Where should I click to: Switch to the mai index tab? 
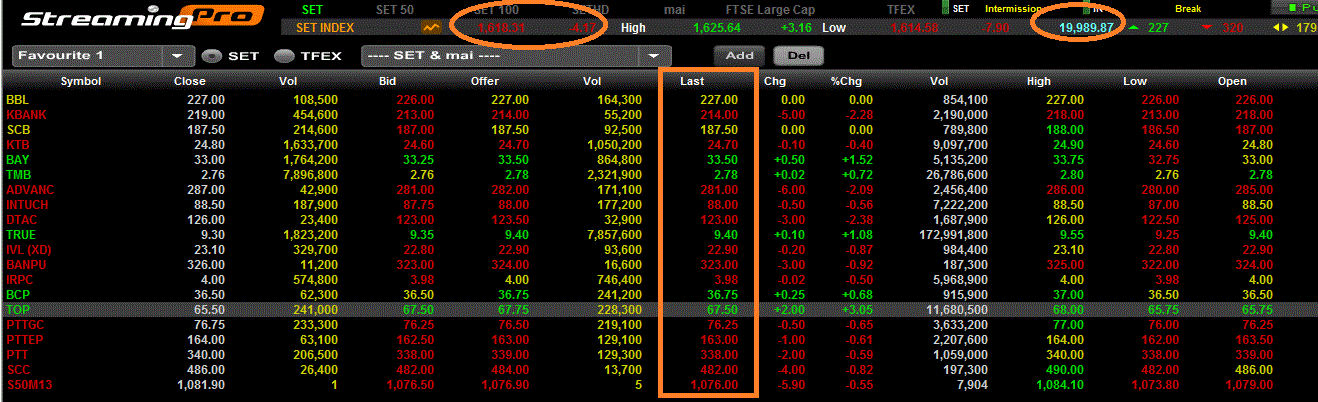coord(675,9)
